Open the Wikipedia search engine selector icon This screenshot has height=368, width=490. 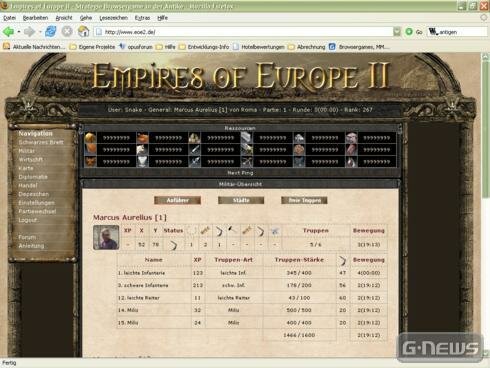(433, 32)
